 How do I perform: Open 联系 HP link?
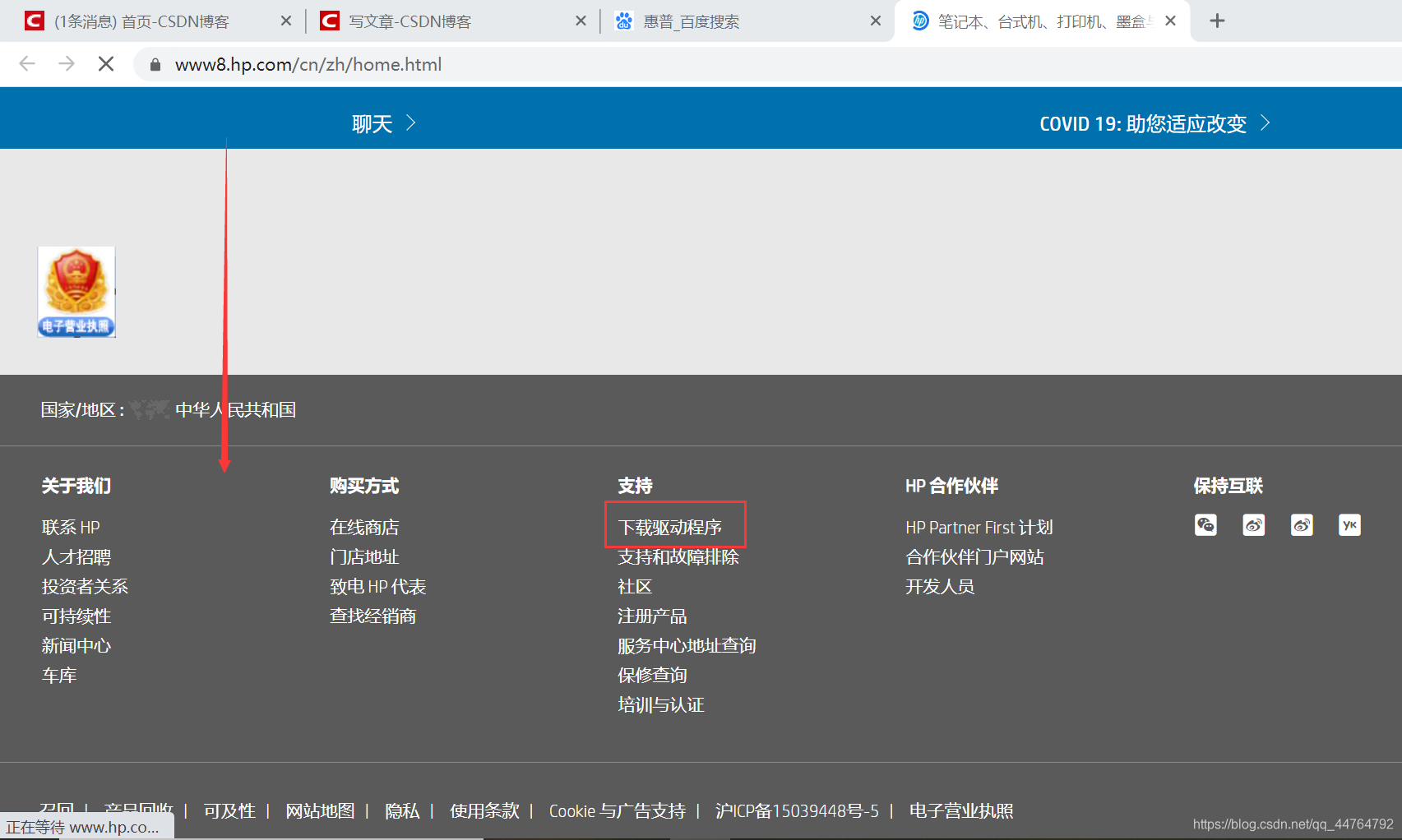click(x=71, y=527)
